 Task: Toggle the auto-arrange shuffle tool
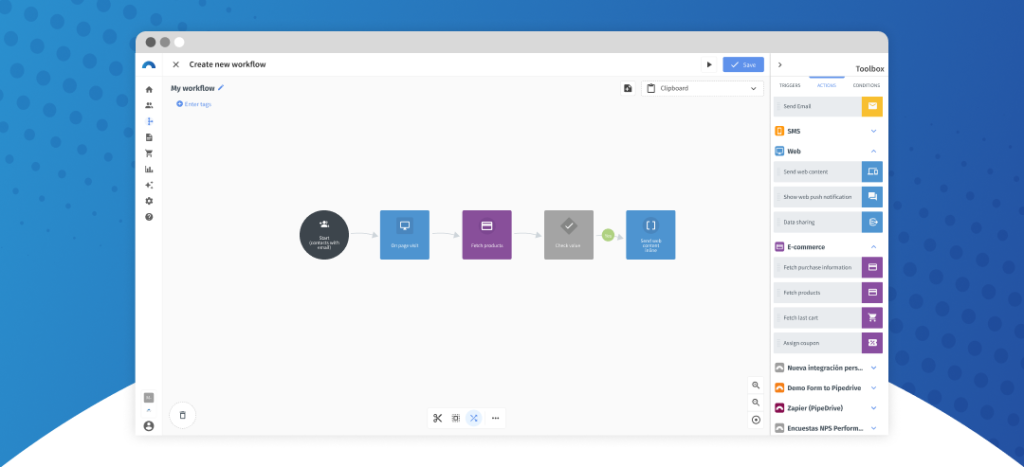(x=474, y=417)
